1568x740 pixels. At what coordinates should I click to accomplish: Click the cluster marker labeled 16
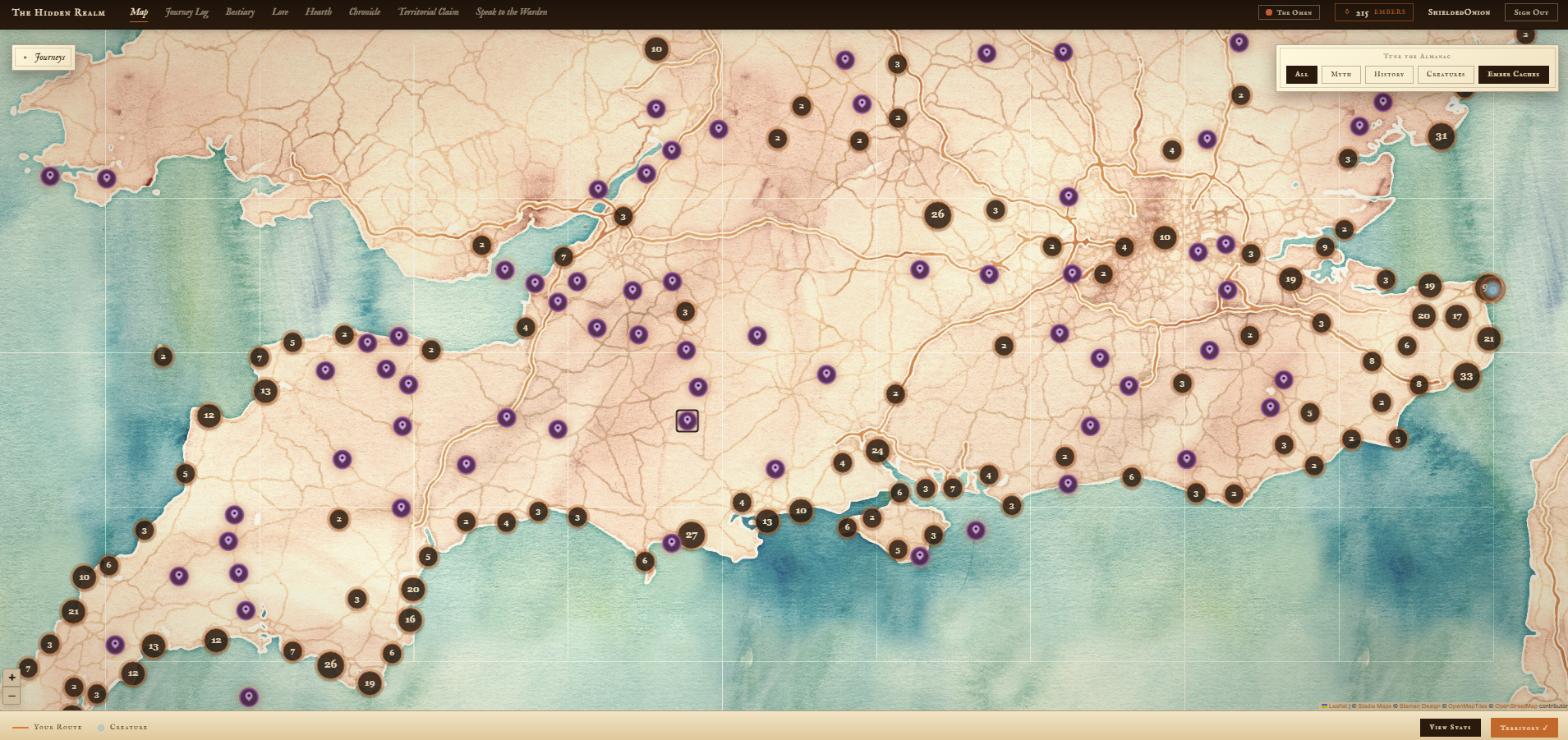coord(410,619)
